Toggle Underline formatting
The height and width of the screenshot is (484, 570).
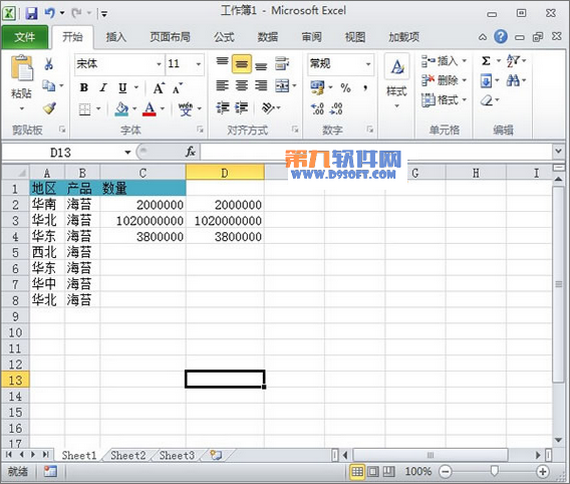click(x=123, y=88)
